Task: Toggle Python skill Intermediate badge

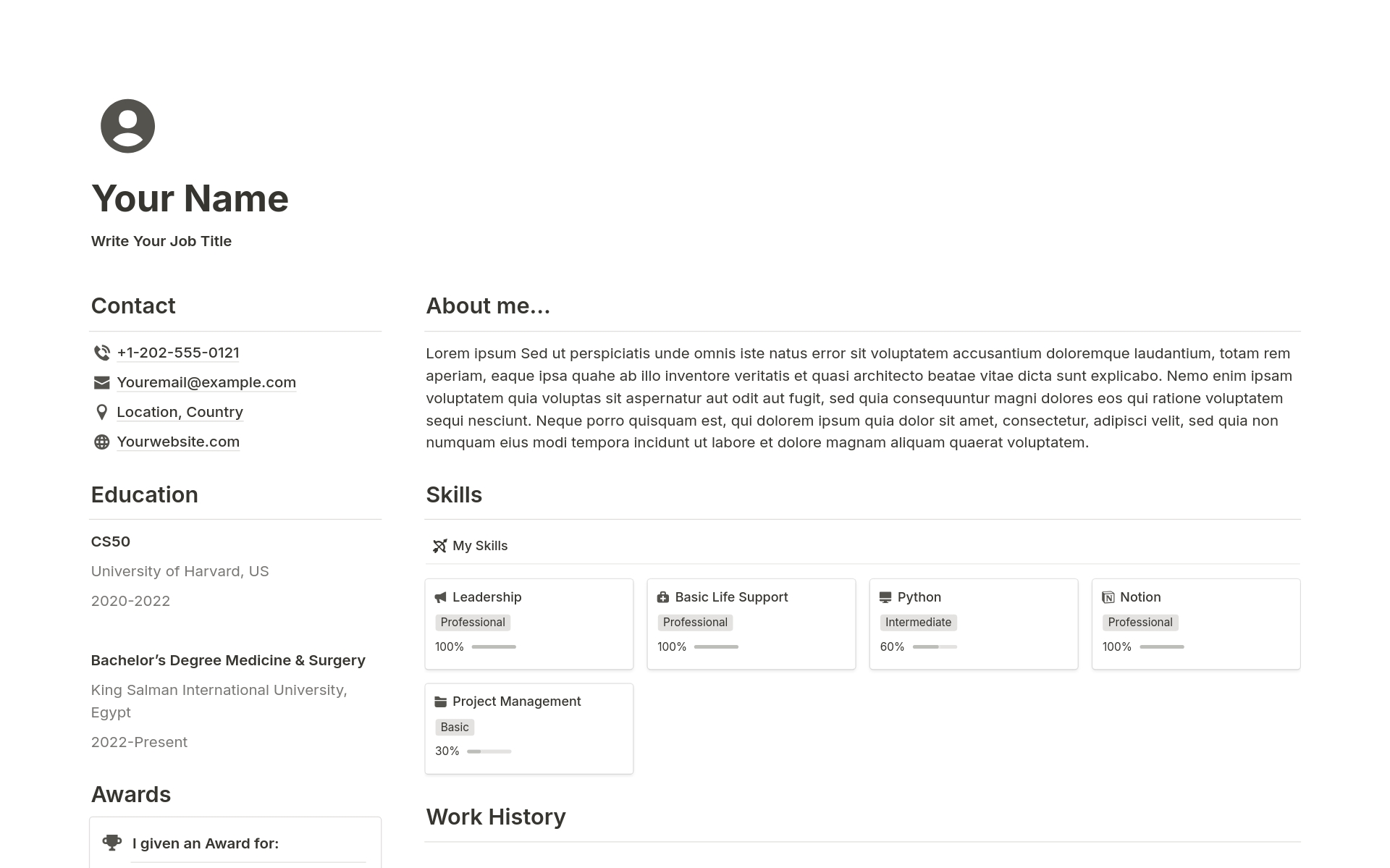Action: pyautogui.click(x=918, y=622)
